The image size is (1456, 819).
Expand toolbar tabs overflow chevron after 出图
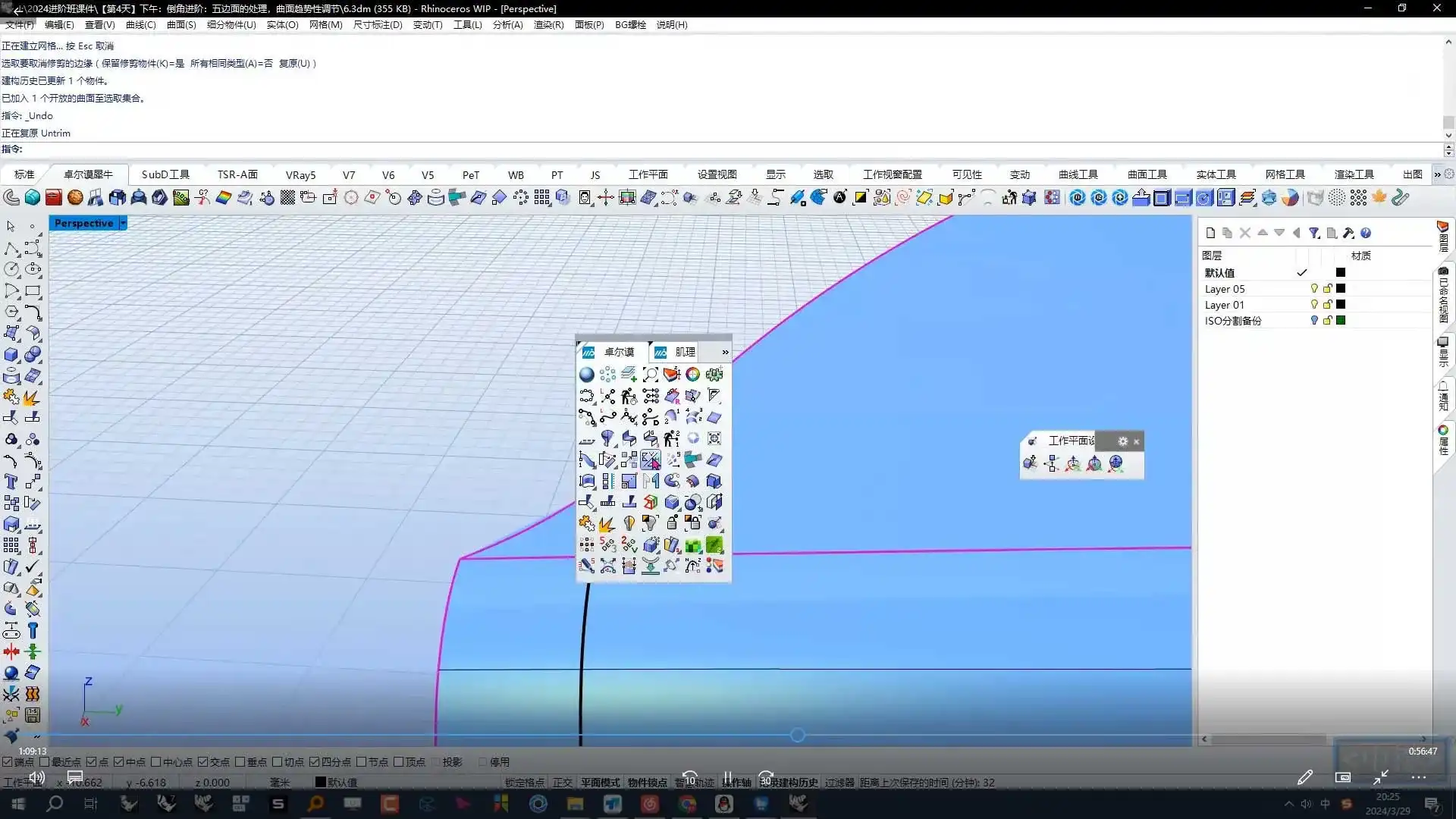[1437, 174]
